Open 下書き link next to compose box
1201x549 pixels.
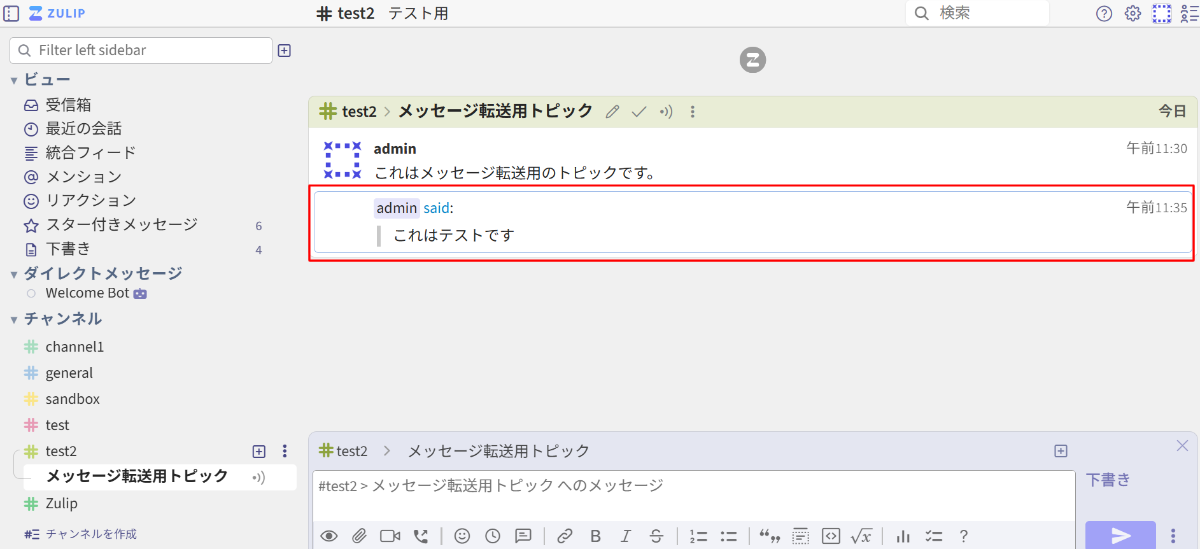click(x=1109, y=480)
